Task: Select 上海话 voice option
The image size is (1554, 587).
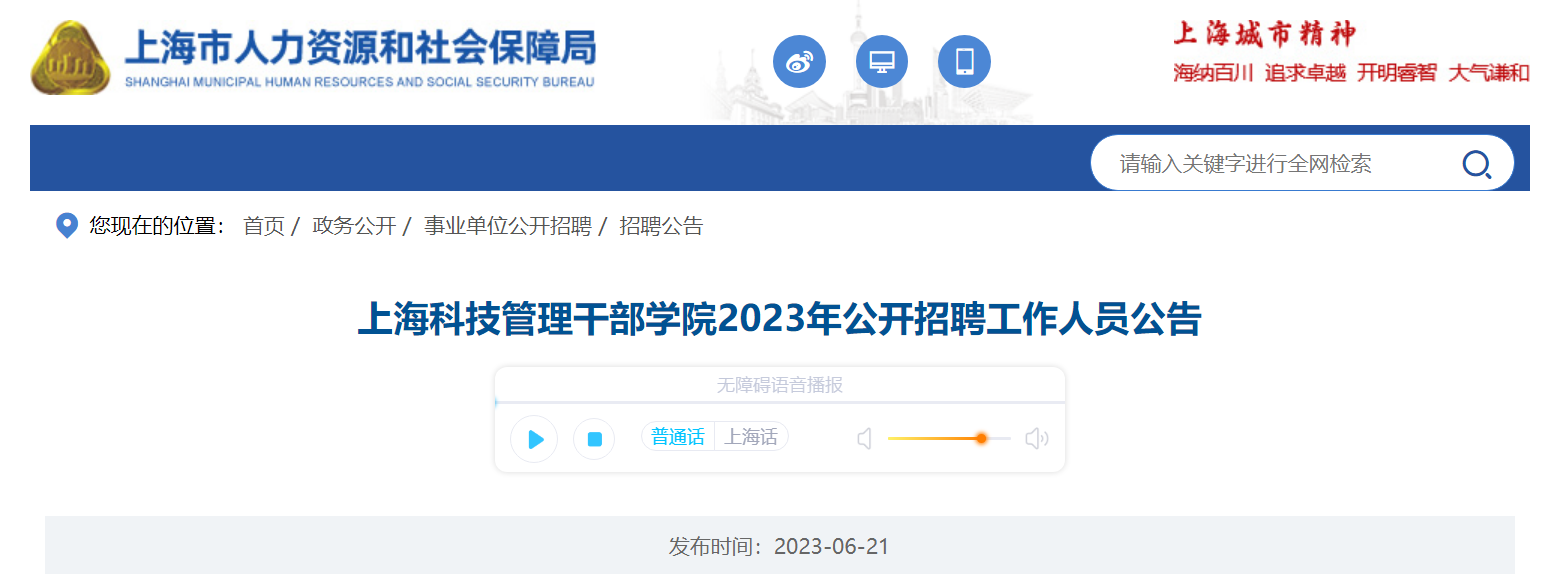Action: pyautogui.click(x=751, y=437)
